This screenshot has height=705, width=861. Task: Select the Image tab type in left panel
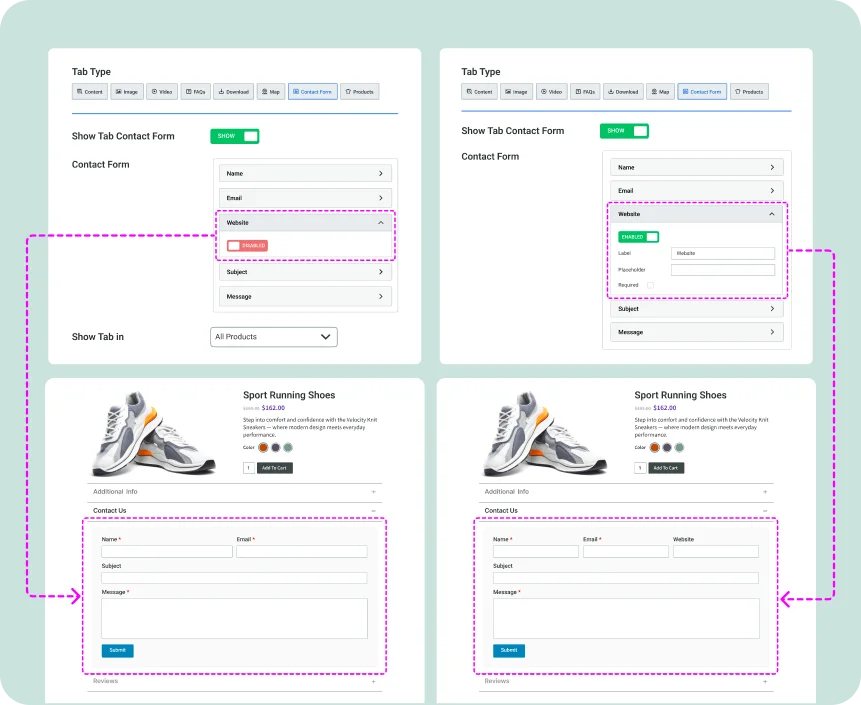tap(126, 92)
